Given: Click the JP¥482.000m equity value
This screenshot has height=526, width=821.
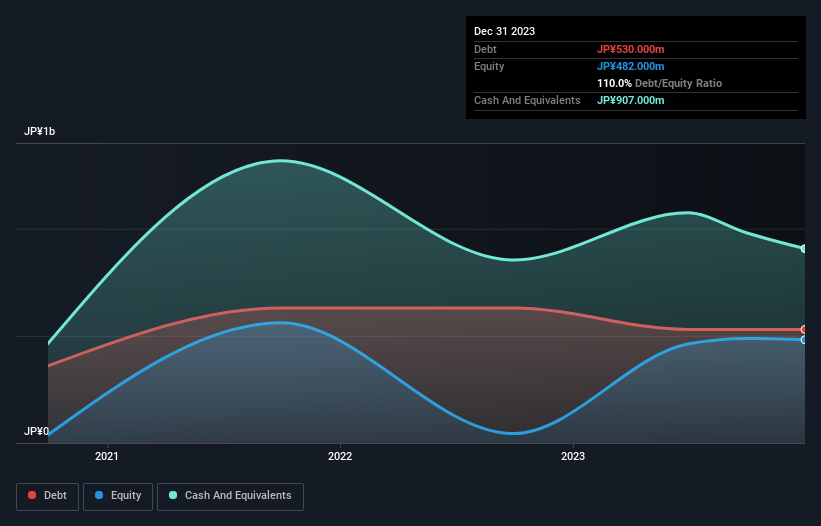Looking at the screenshot, I should point(630,66).
